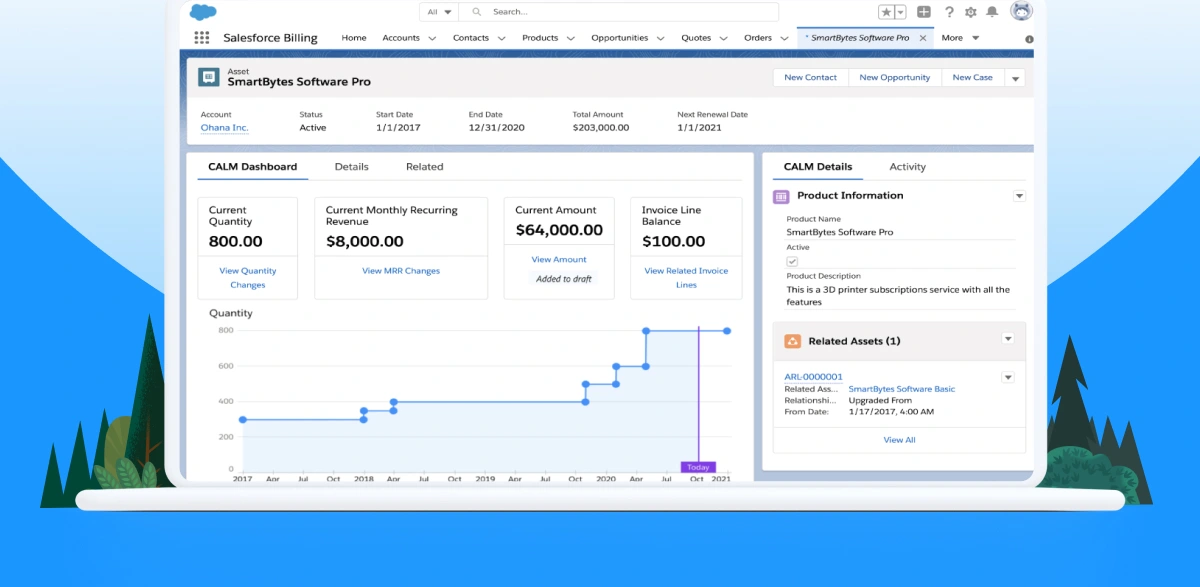Click the Total Amount $203,000.00 value
The image size is (1200, 587).
click(x=601, y=128)
